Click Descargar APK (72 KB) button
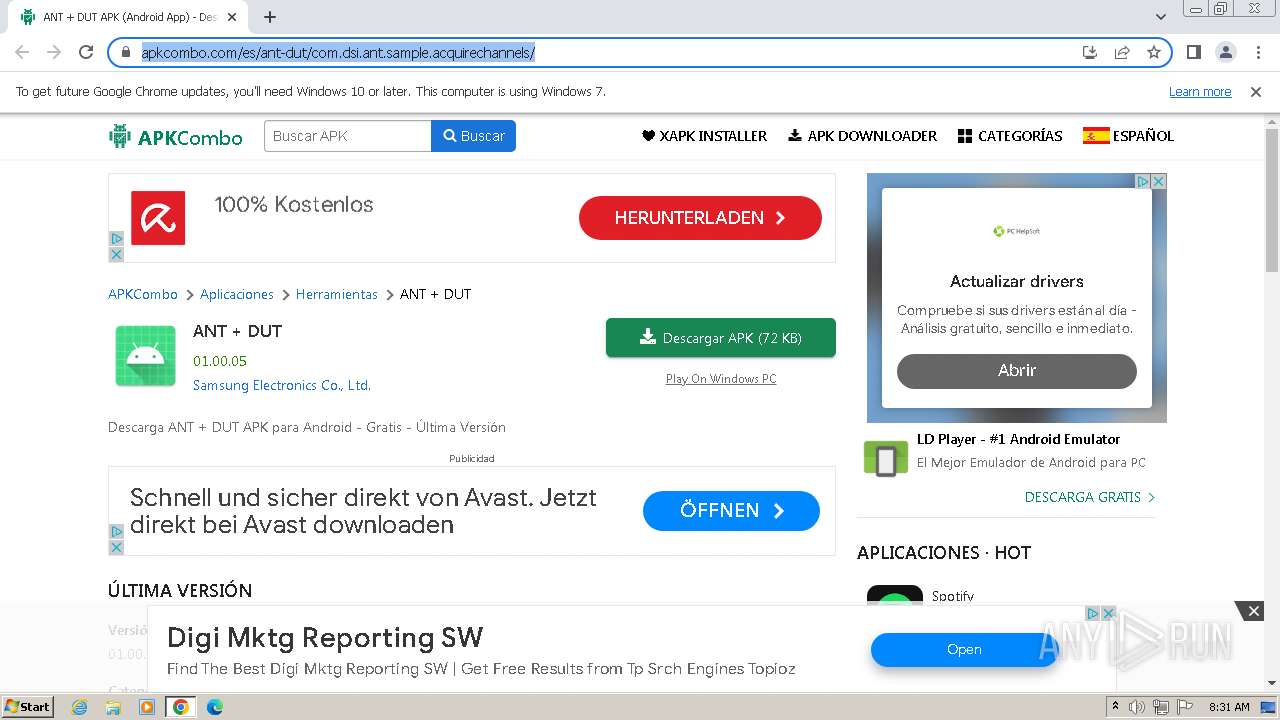This screenshot has width=1280, height=720. tap(721, 338)
